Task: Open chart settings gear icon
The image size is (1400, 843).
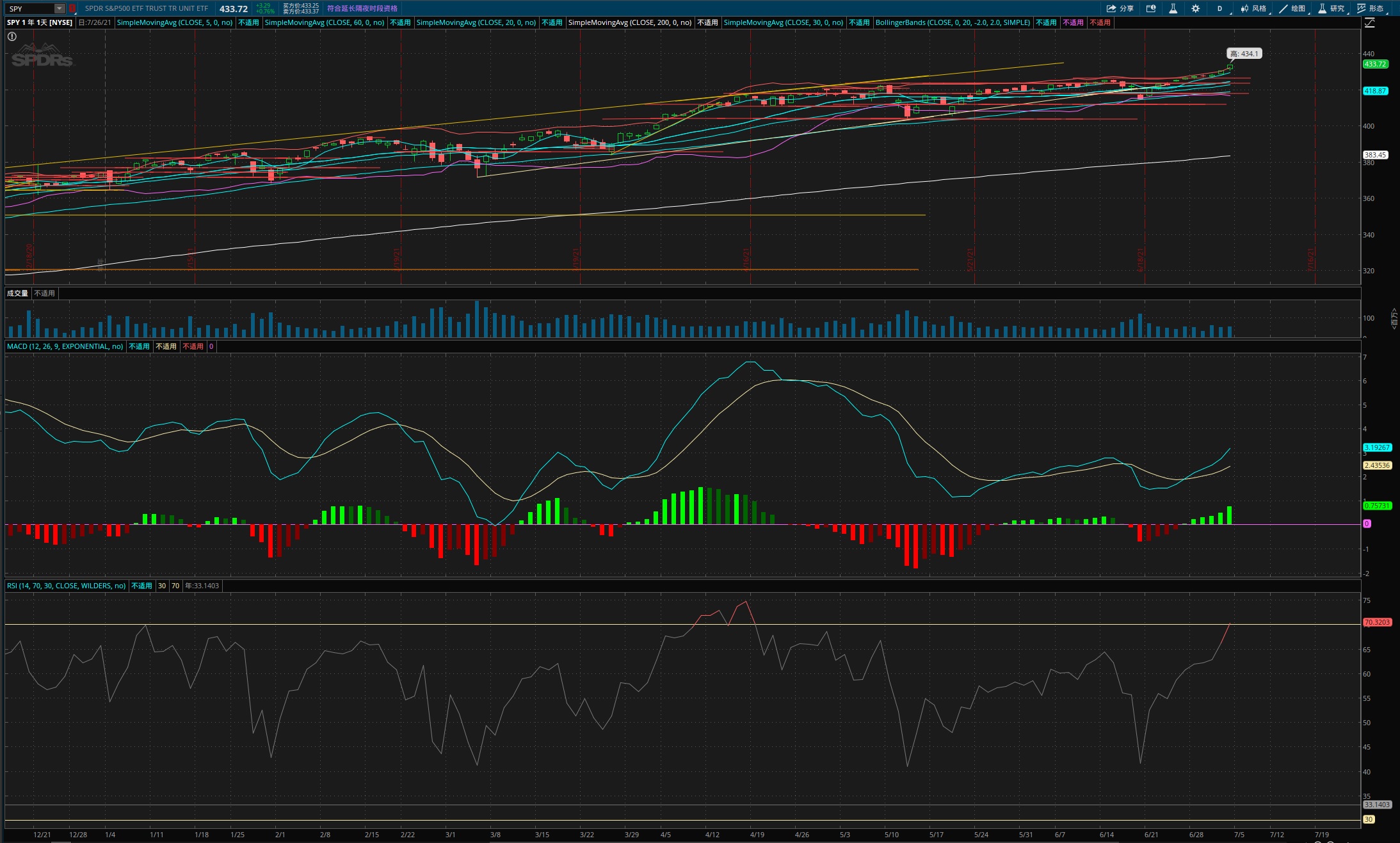Action: coord(1195,8)
